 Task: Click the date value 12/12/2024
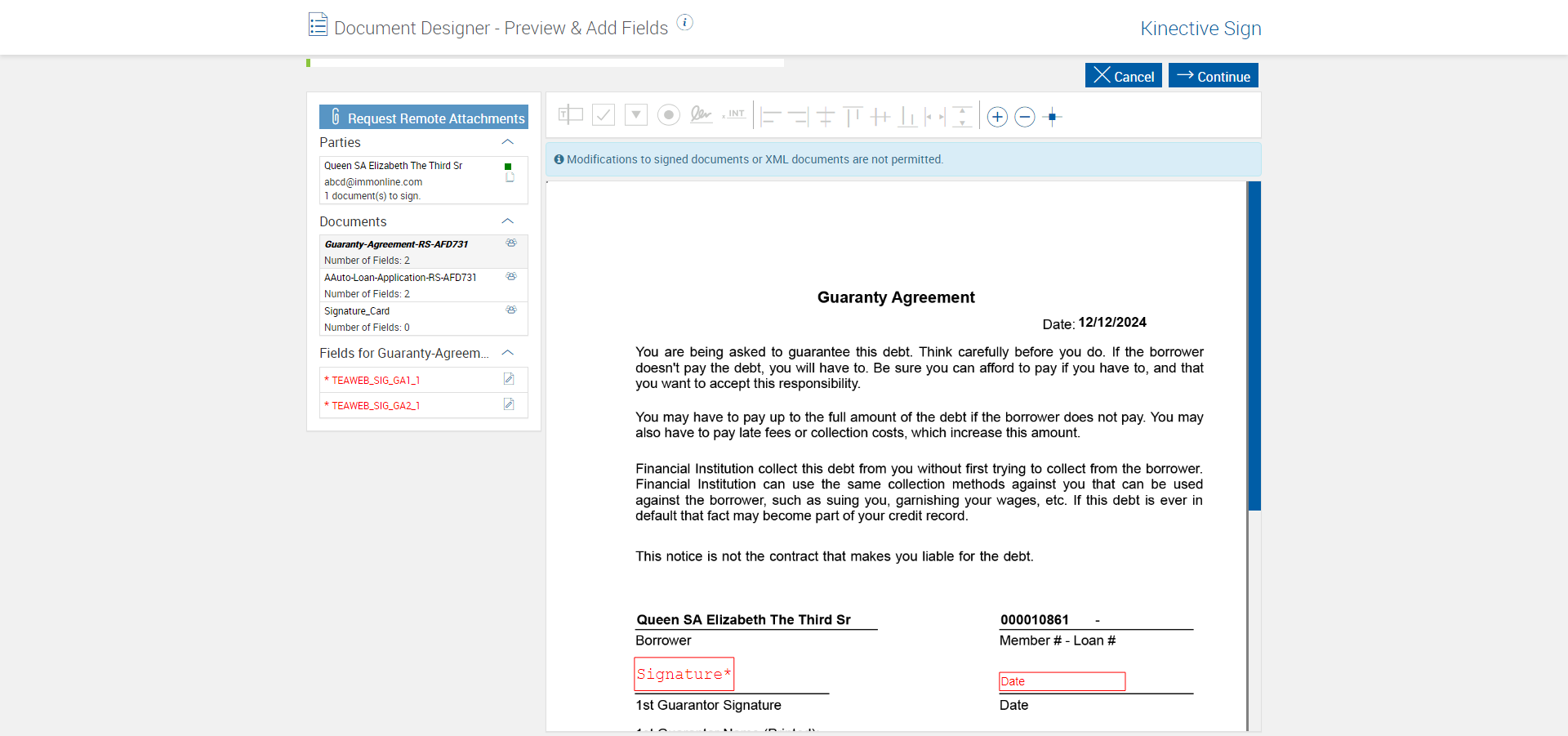coord(1112,323)
